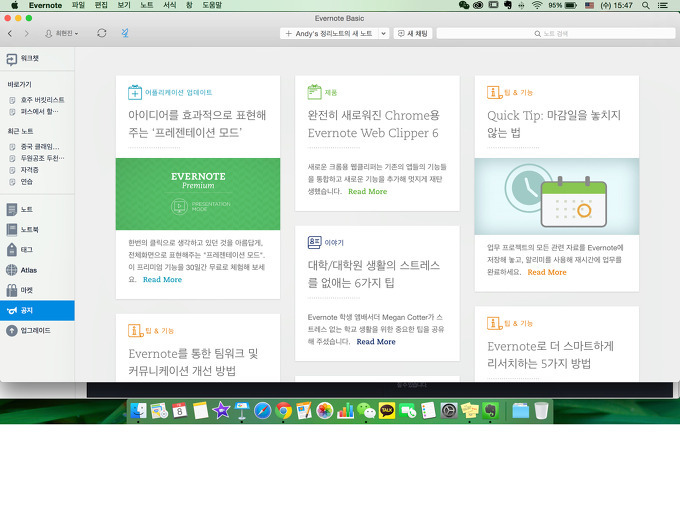Open WeChat from the Dock

point(366,411)
